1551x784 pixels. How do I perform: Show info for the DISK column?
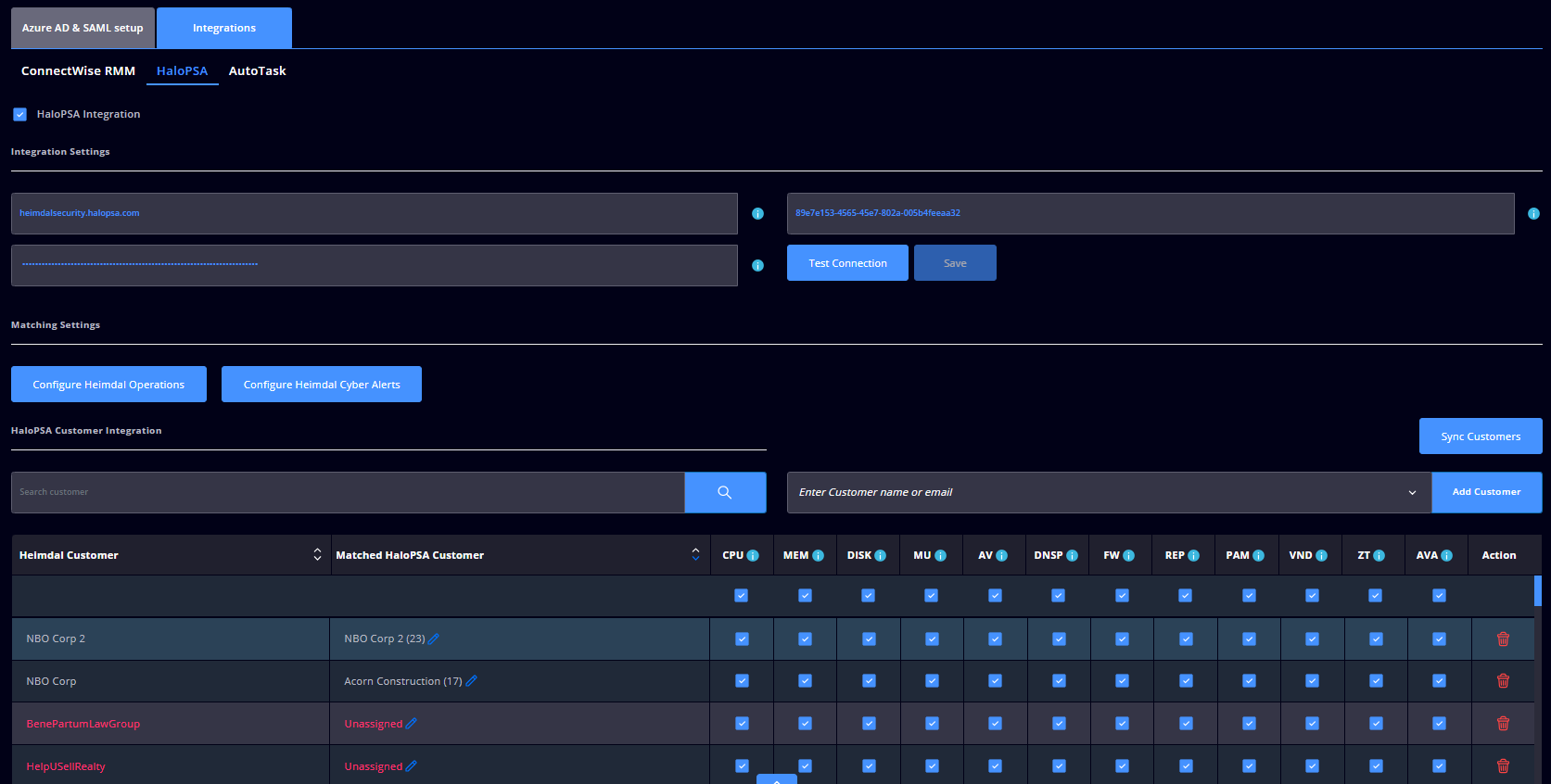pos(880,556)
